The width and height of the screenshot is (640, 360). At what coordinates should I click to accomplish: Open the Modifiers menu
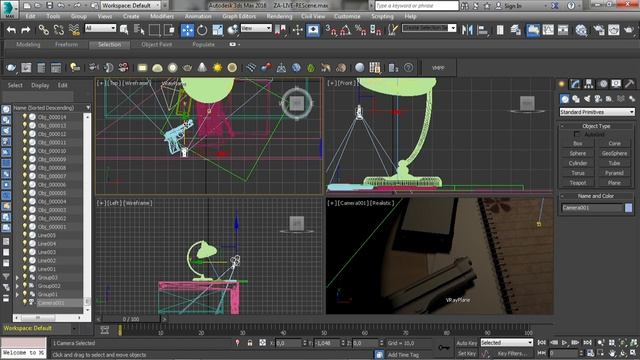(x=162, y=16)
